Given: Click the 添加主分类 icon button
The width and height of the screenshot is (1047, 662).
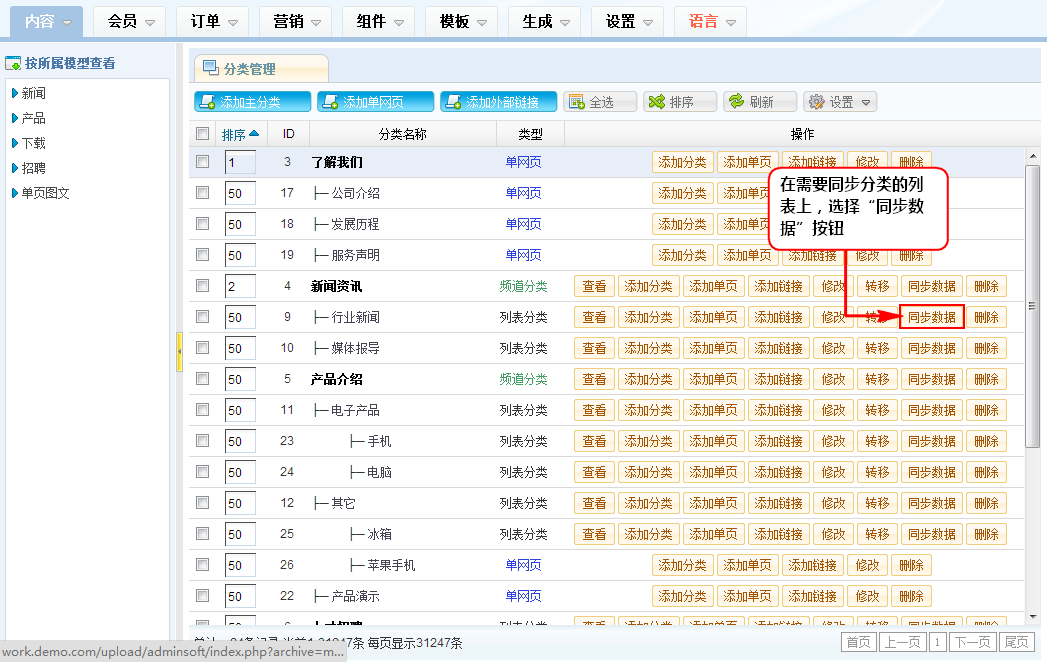Looking at the screenshot, I should click(x=206, y=102).
